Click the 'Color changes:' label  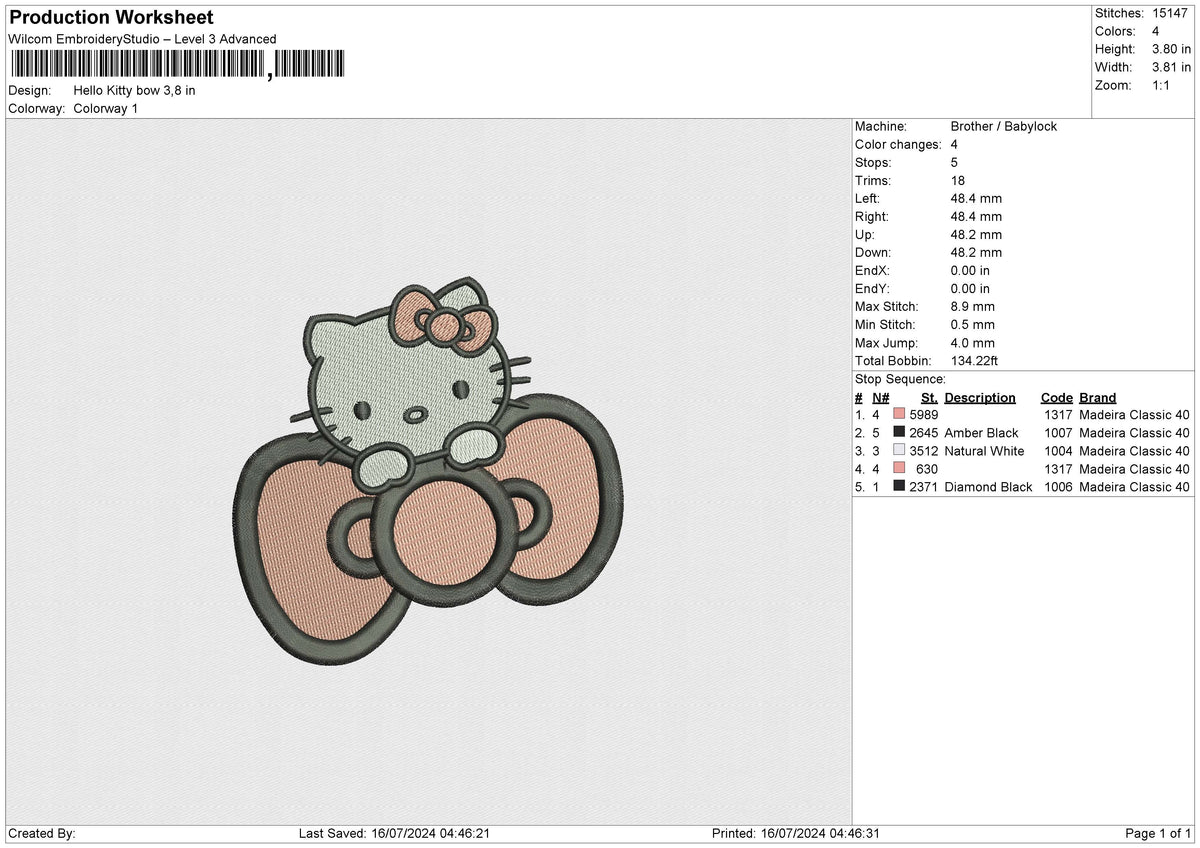[x=896, y=145]
